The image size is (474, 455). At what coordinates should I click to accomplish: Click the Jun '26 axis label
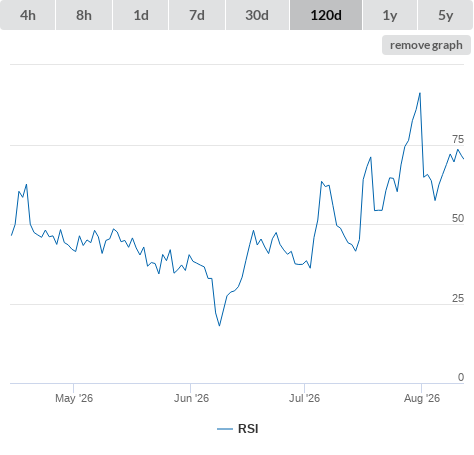[191, 398]
